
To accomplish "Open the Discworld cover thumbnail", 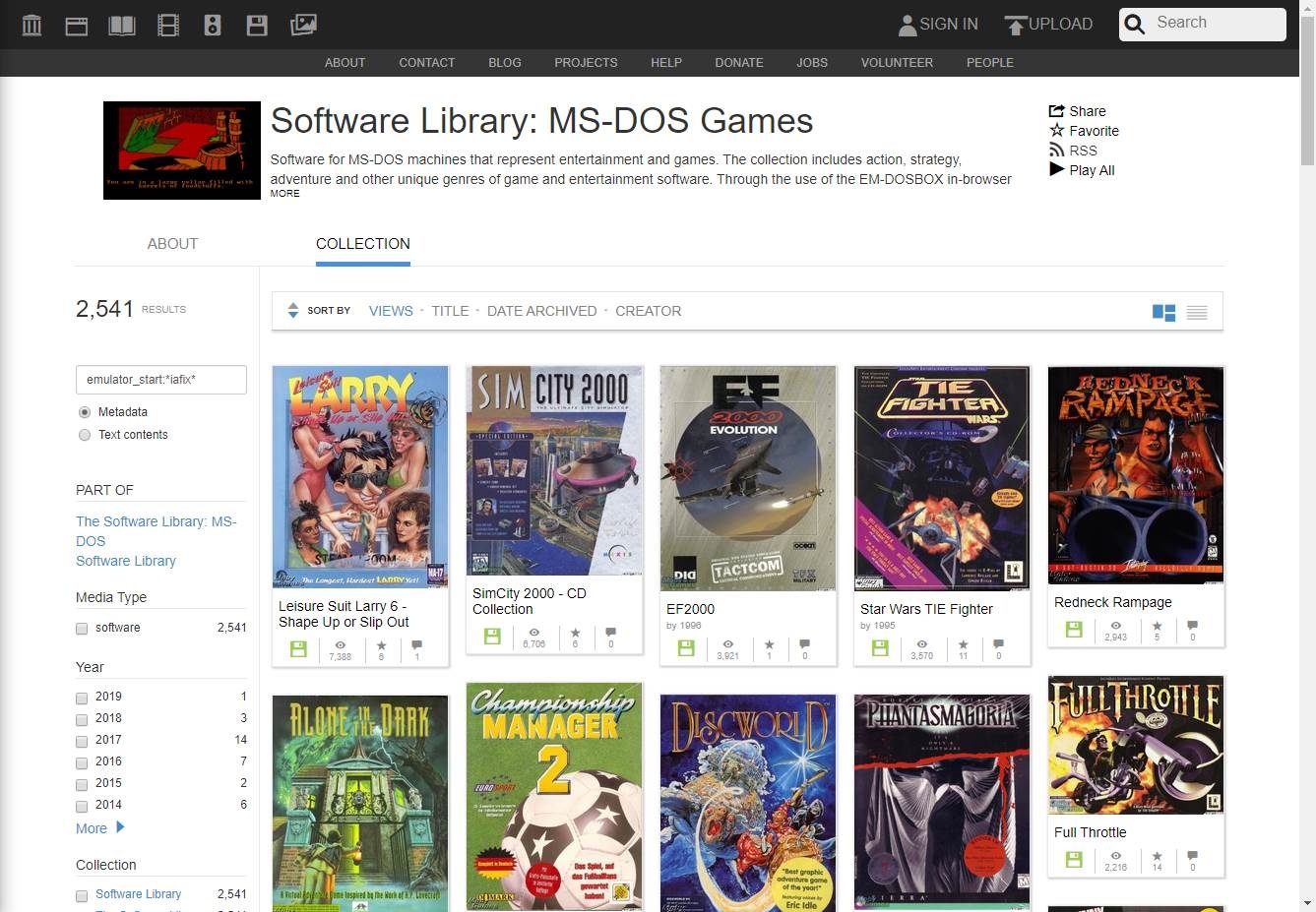I will (x=748, y=803).
